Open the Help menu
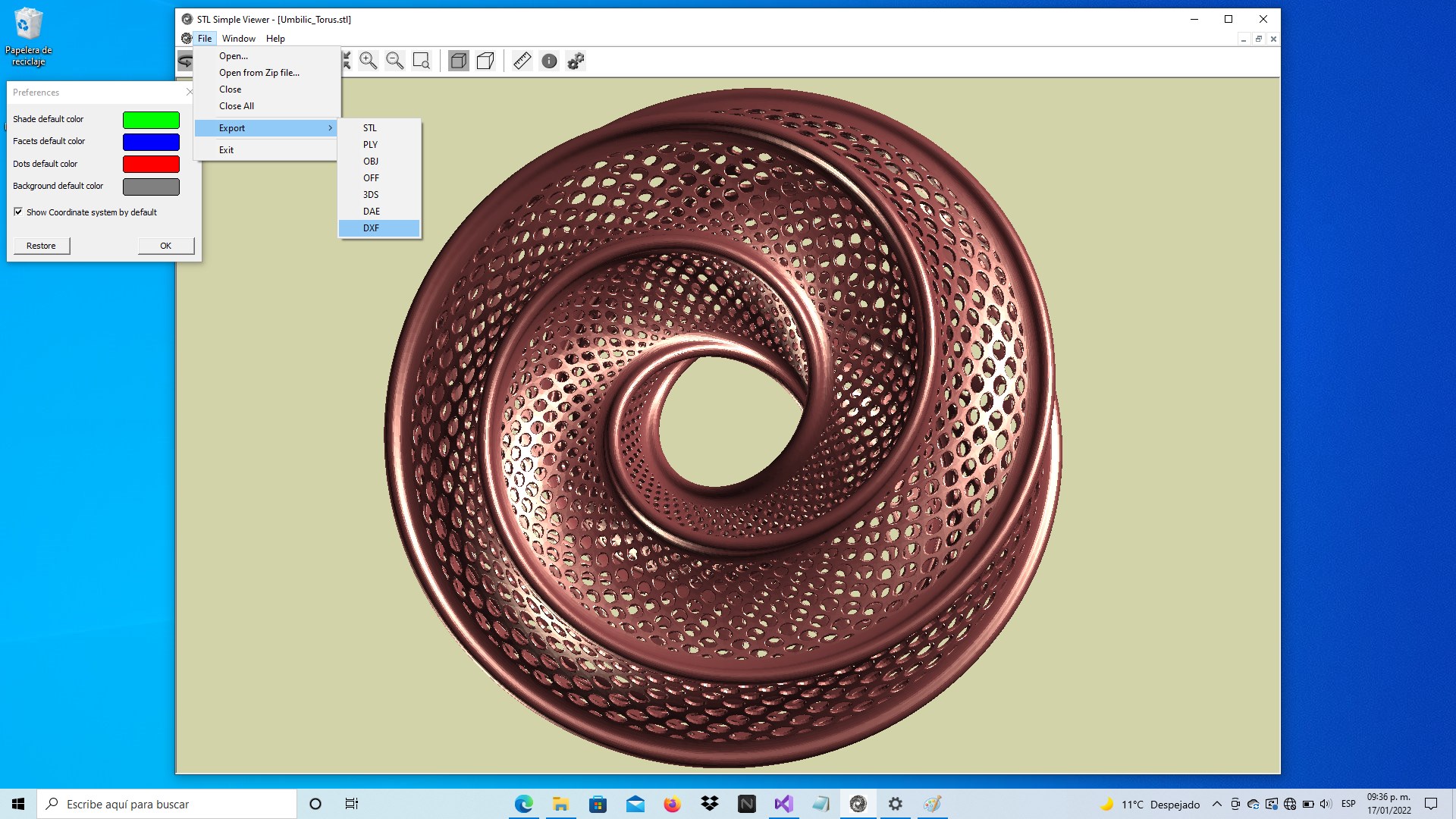The height and width of the screenshot is (819, 1456). (275, 38)
